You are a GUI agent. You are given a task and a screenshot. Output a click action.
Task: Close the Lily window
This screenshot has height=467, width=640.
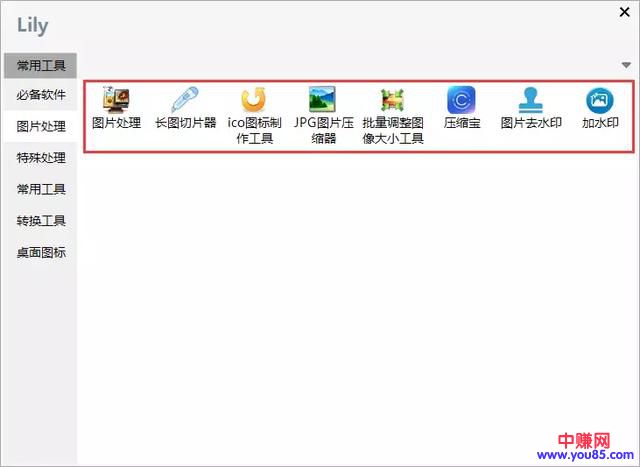(x=624, y=12)
